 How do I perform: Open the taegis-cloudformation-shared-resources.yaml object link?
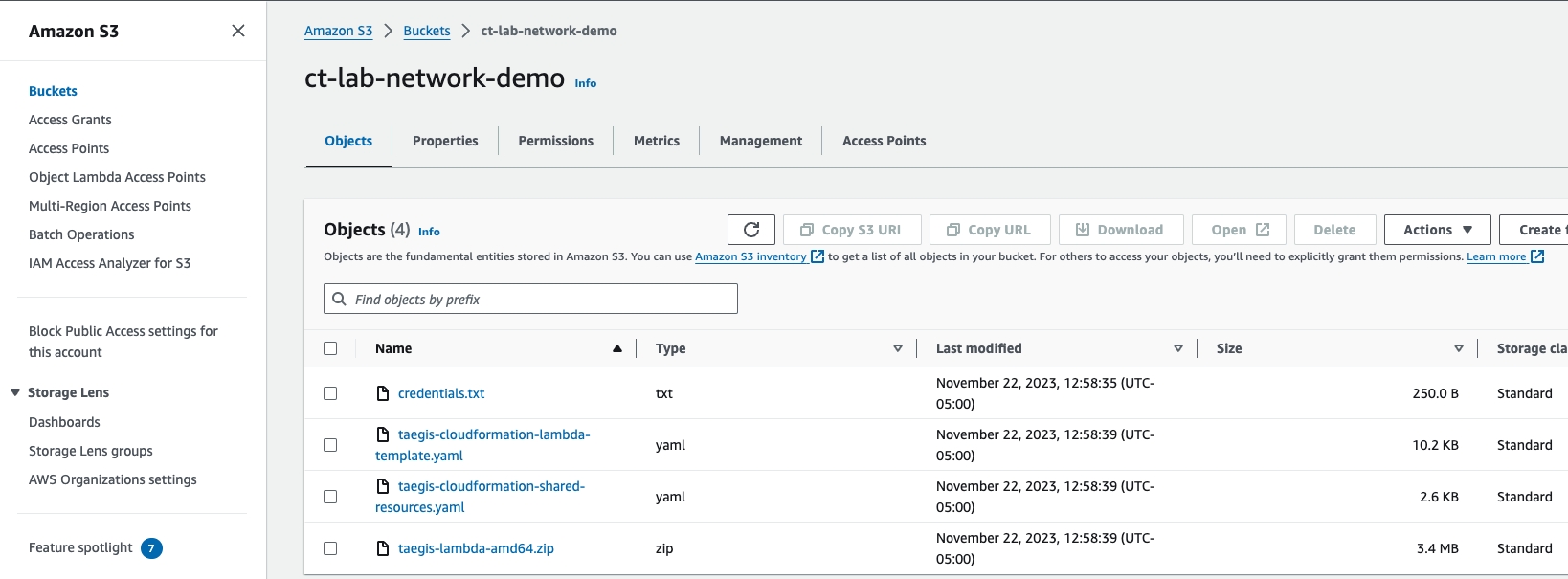480,497
